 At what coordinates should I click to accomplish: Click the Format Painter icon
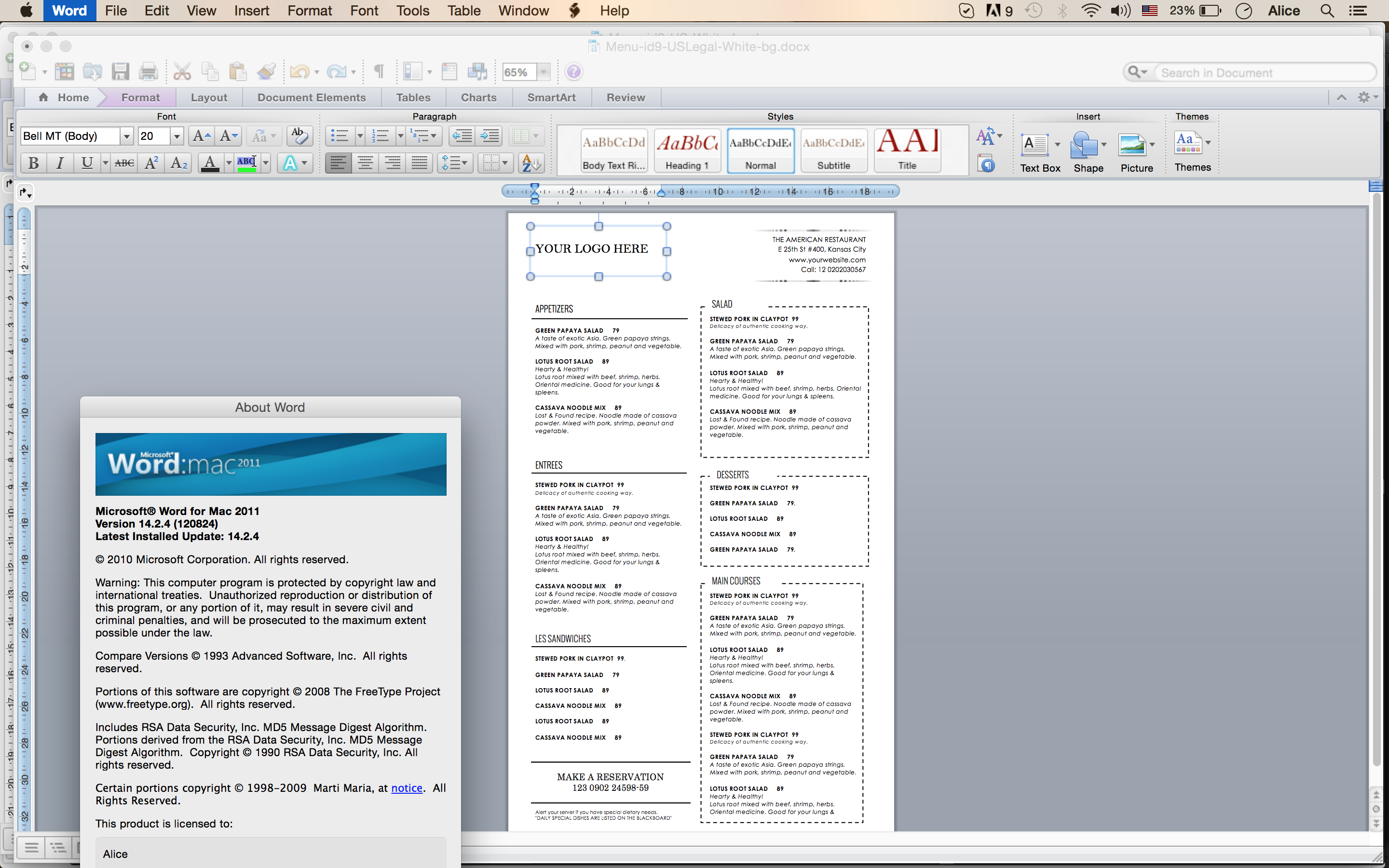click(266, 71)
